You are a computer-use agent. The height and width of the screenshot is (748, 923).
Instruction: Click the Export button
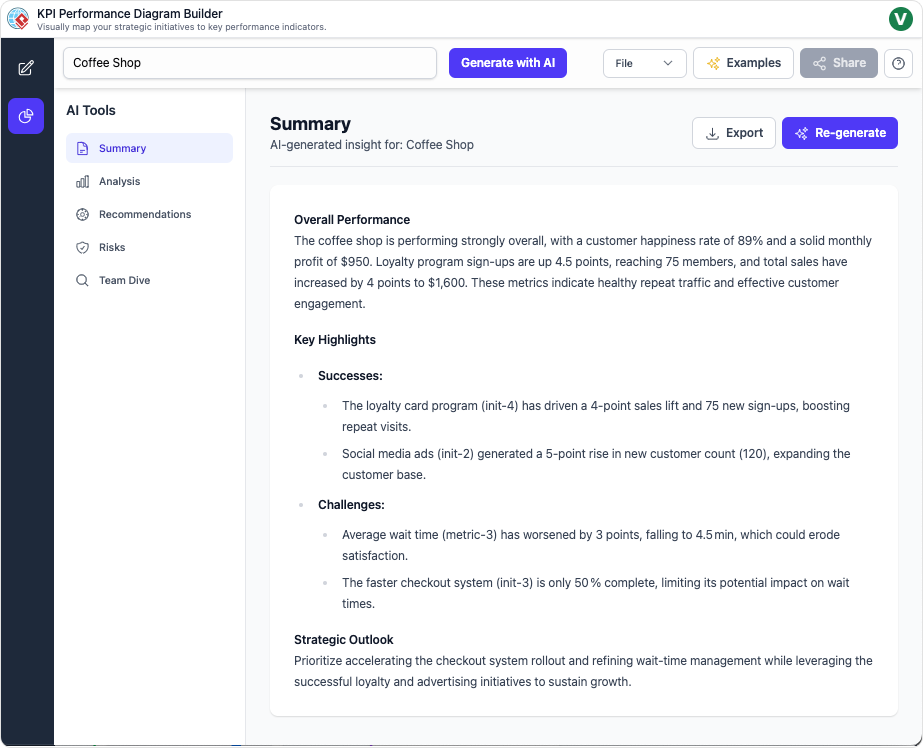pos(733,133)
